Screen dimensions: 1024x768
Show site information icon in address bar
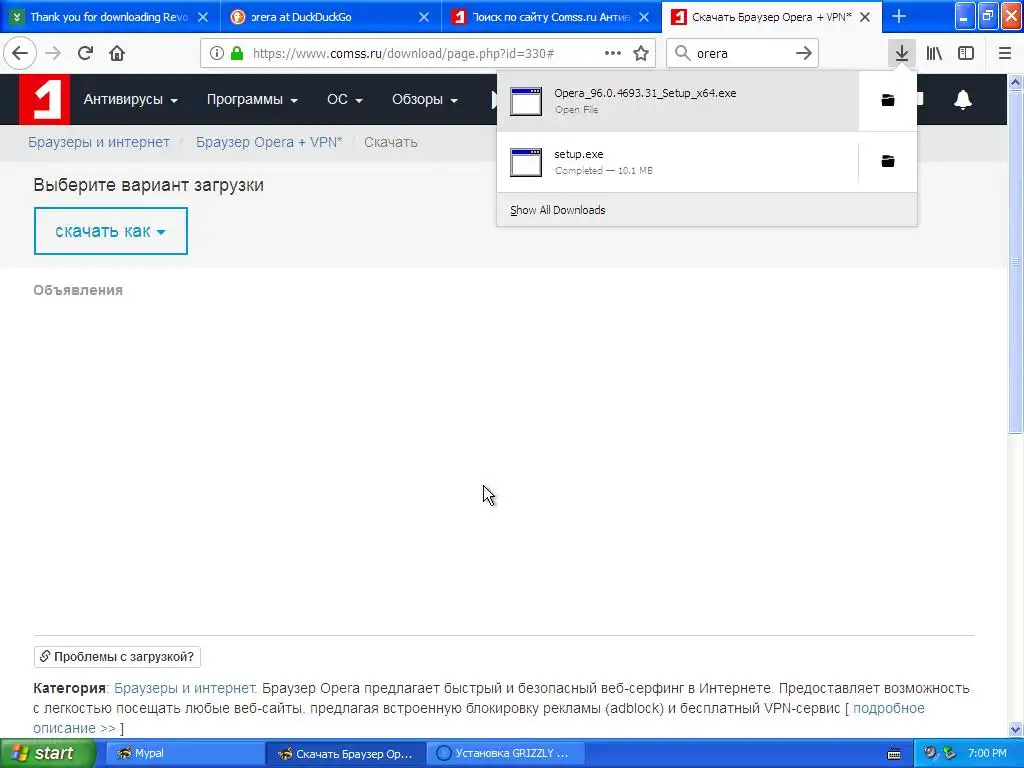click(x=217, y=54)
